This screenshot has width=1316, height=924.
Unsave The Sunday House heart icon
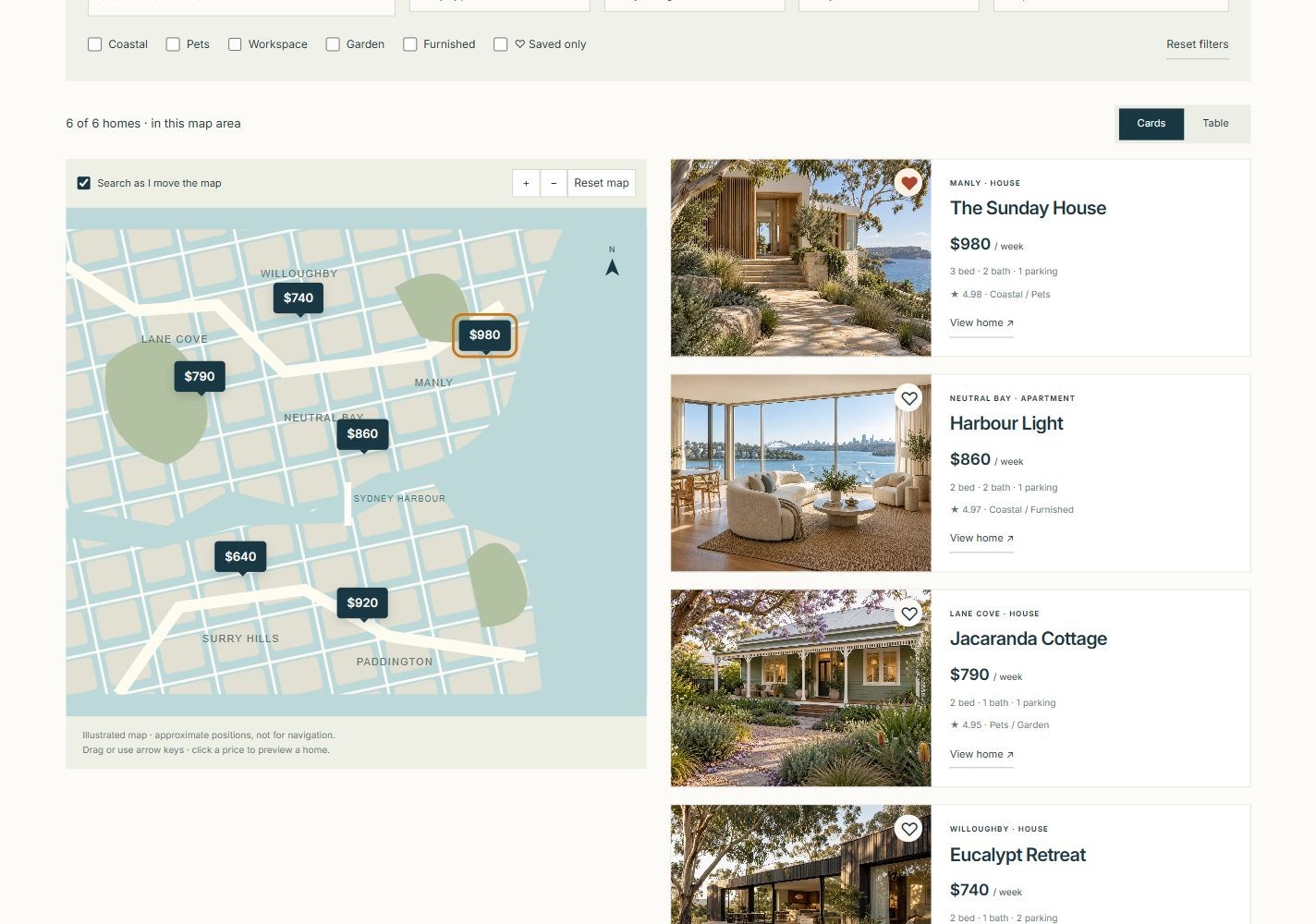click(x=909, y=183)
